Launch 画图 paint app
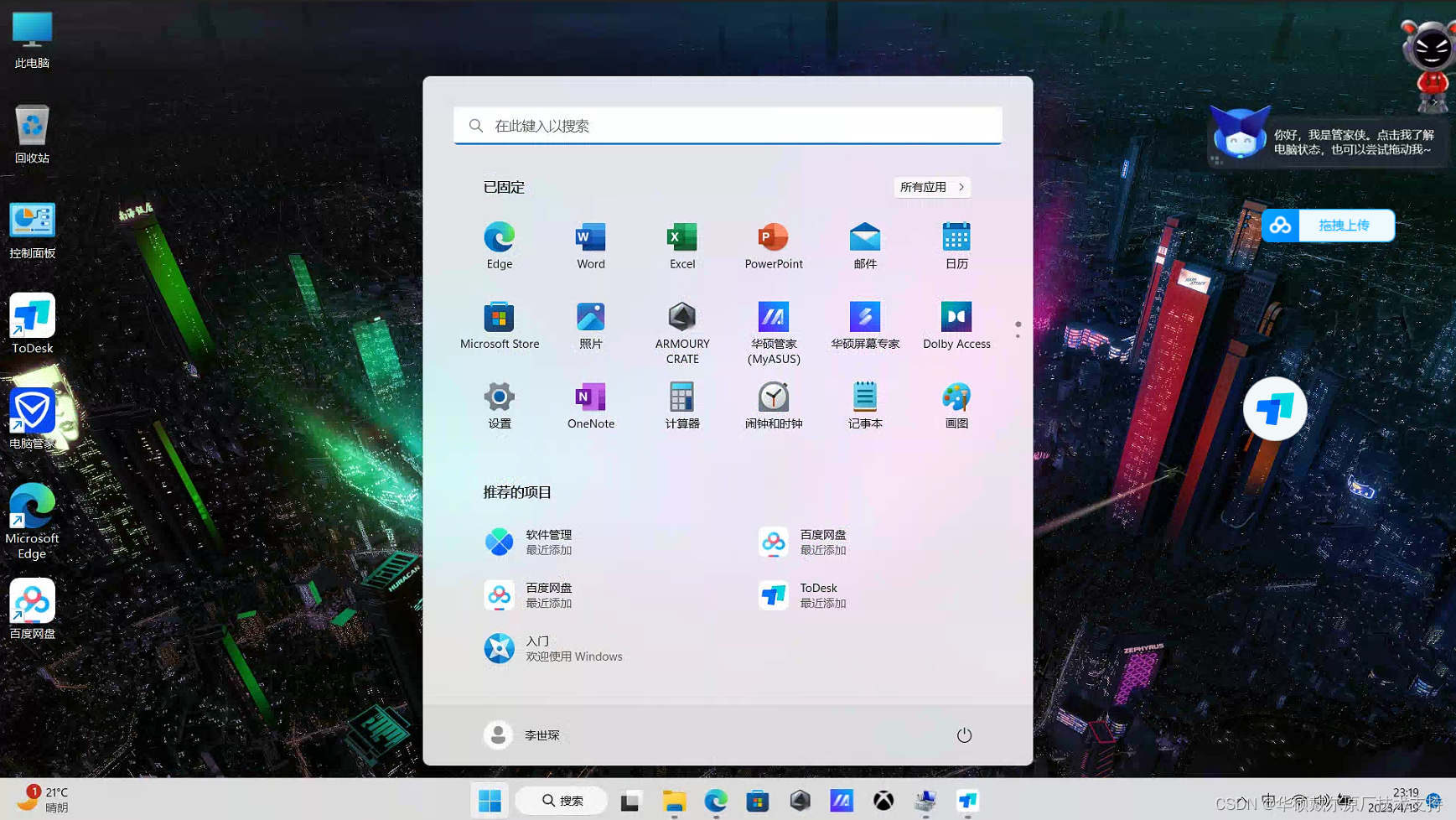Screen dimensions: 1456x820 [956, 406]
